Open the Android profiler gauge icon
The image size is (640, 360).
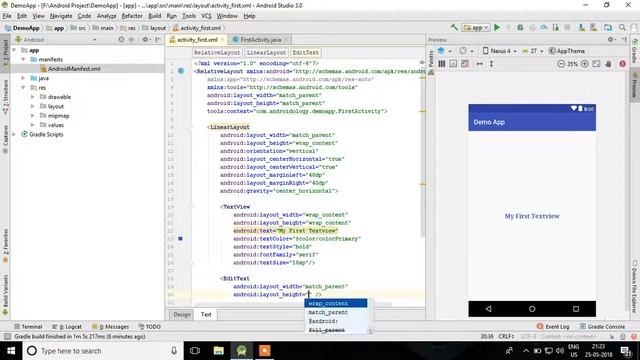click(x=544, y=27)
